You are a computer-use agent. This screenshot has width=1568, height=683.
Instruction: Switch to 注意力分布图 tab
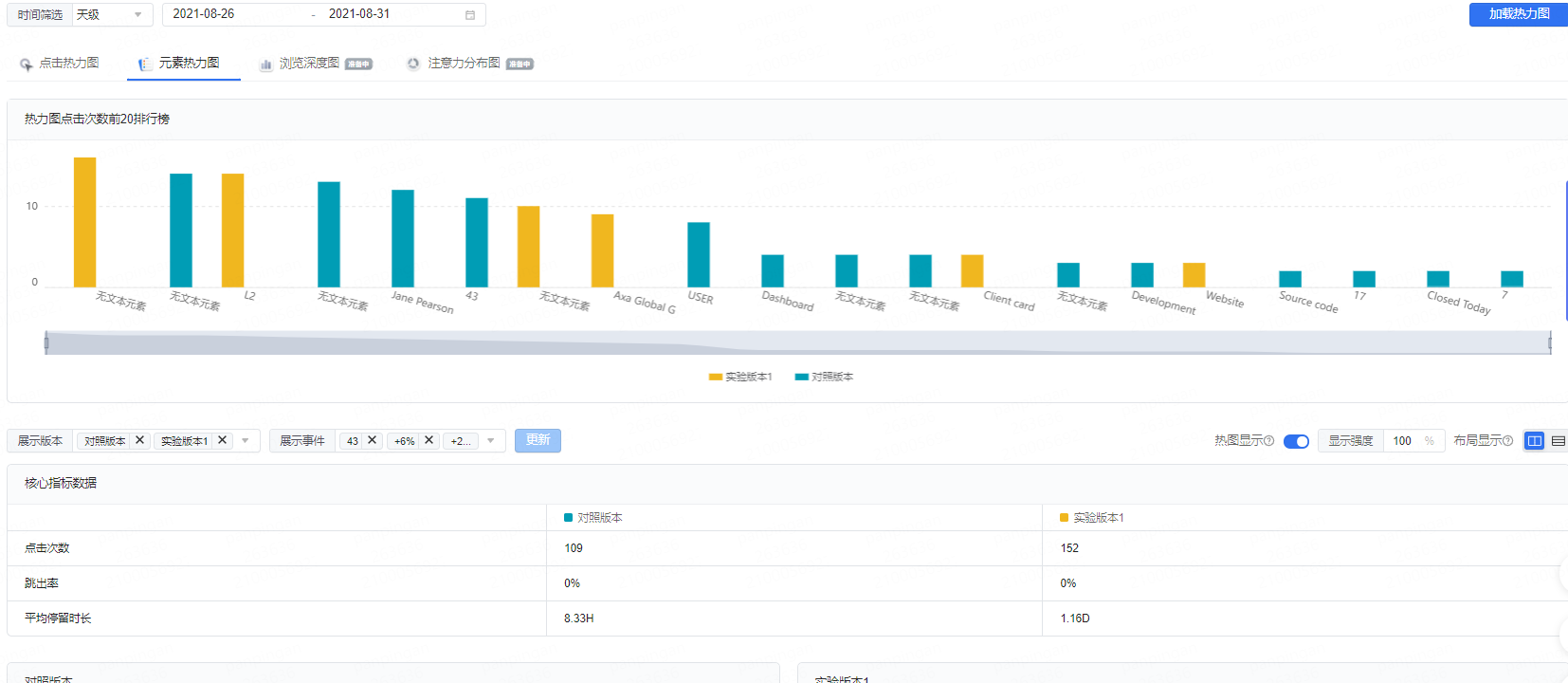click(x=470, y=64)
